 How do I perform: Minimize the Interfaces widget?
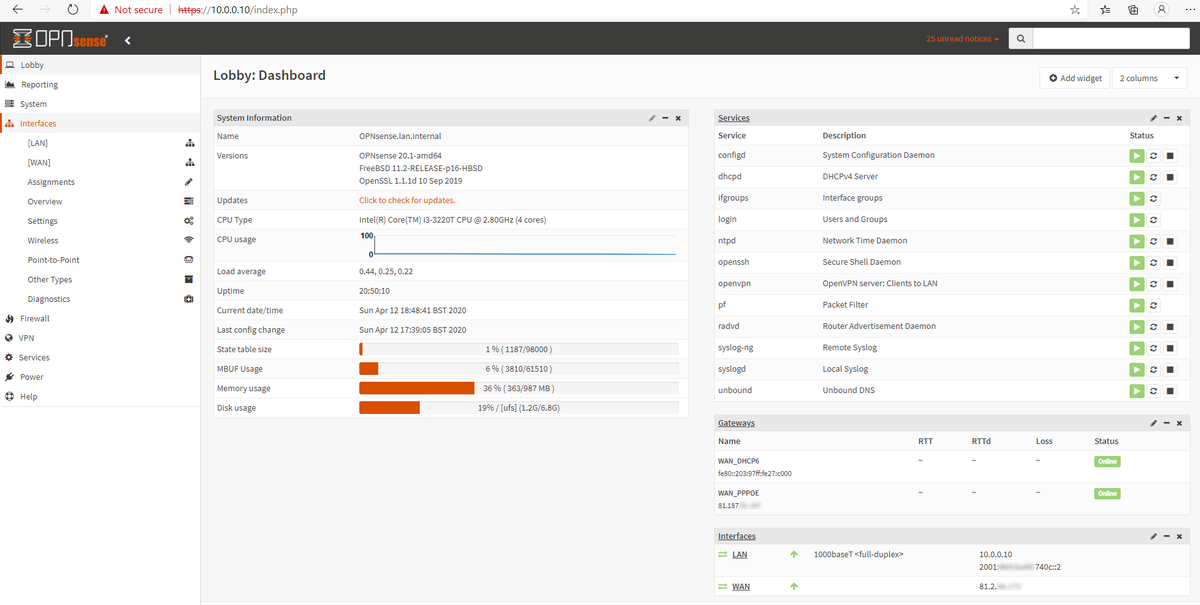point(1166,536)
